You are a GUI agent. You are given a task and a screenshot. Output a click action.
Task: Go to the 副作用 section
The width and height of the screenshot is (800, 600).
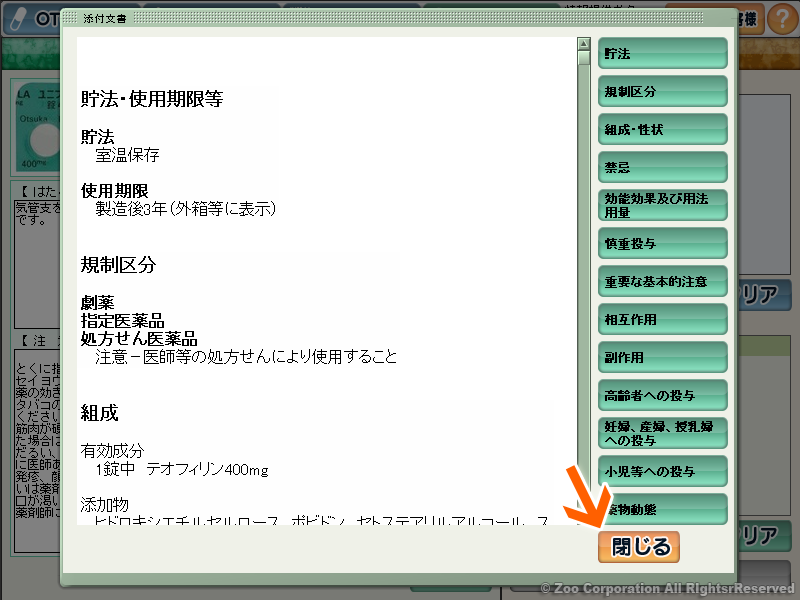click(x=662, y=357)
